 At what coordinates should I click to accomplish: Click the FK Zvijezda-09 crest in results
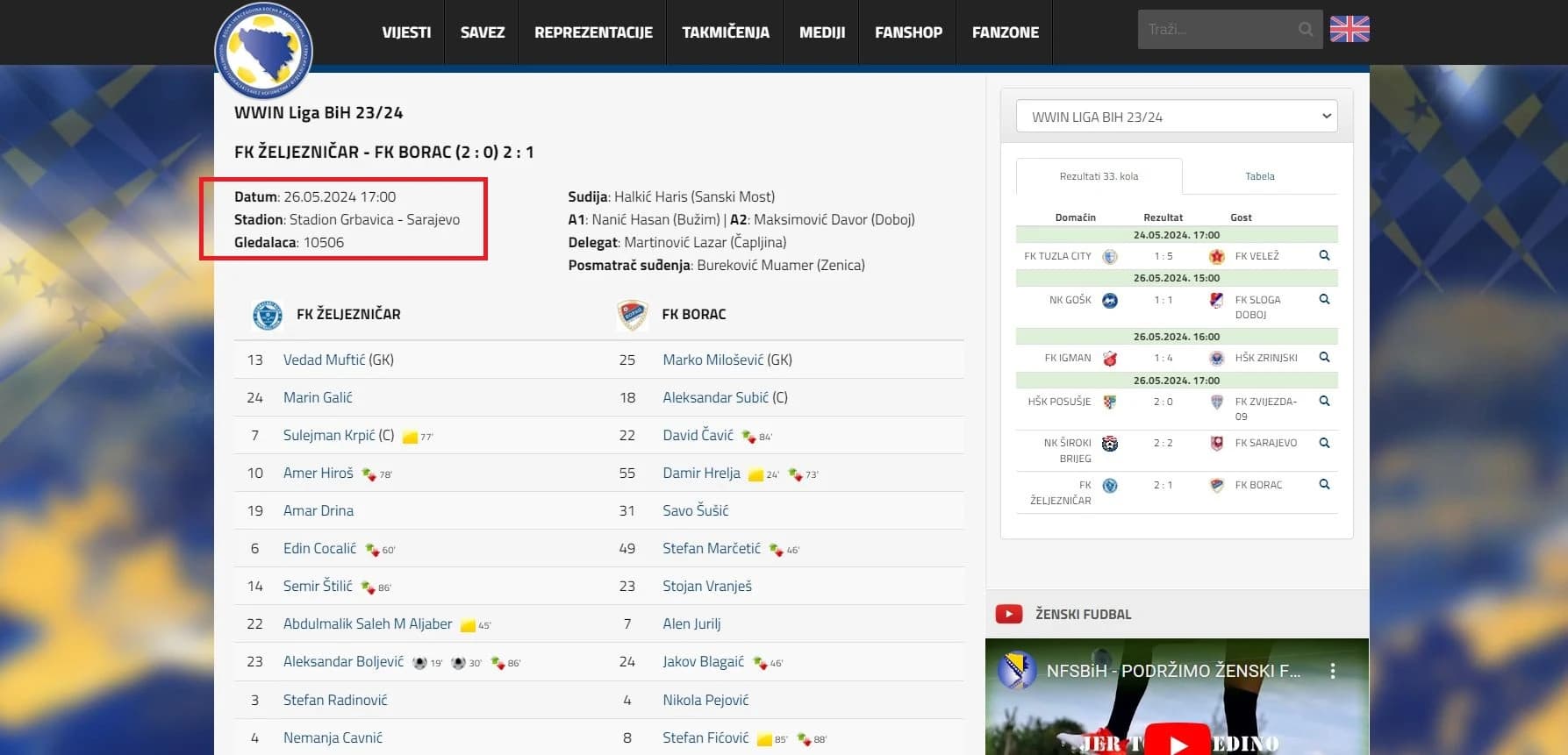[x=1216, y=402]
